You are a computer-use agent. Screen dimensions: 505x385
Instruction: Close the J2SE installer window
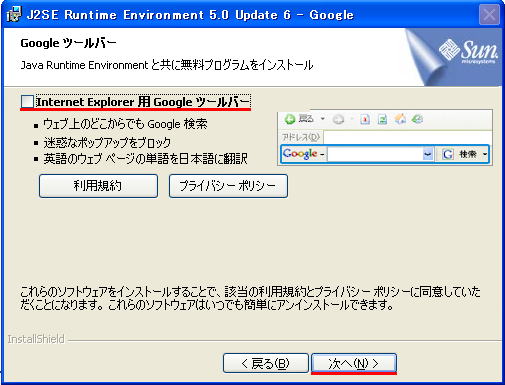489,15
